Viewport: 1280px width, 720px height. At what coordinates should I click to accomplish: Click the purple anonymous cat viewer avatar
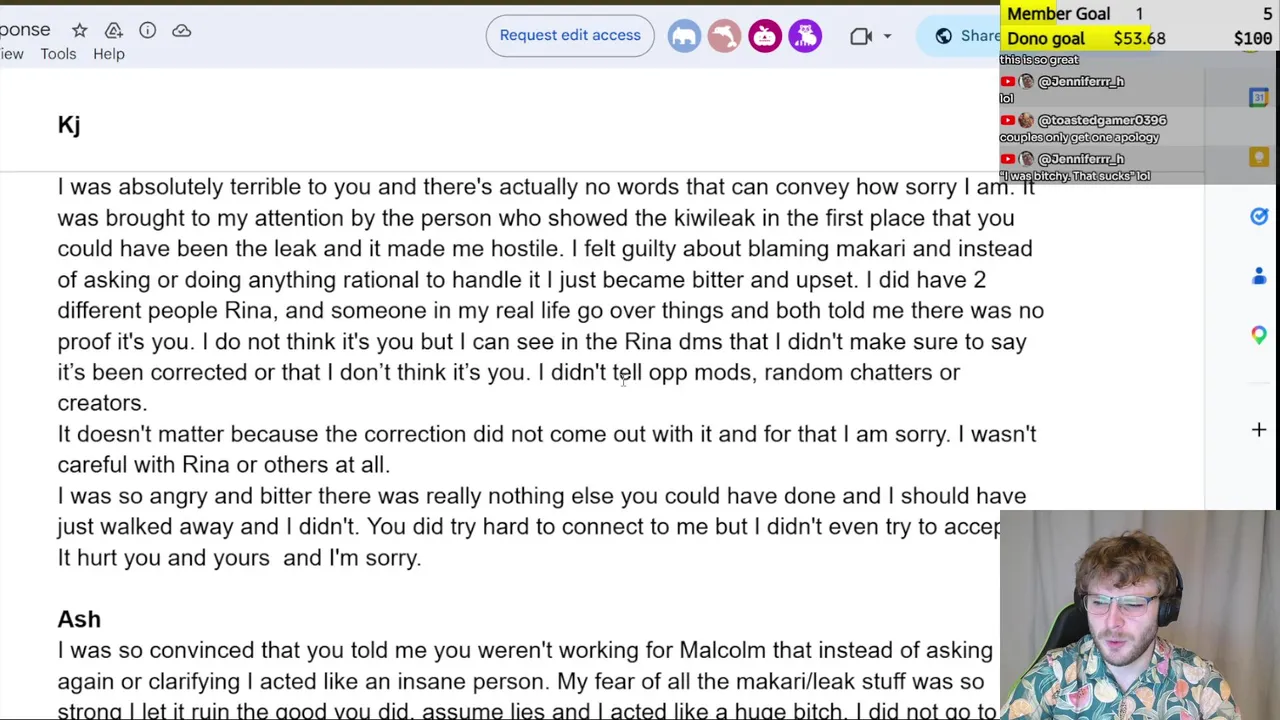coord(805,37)
